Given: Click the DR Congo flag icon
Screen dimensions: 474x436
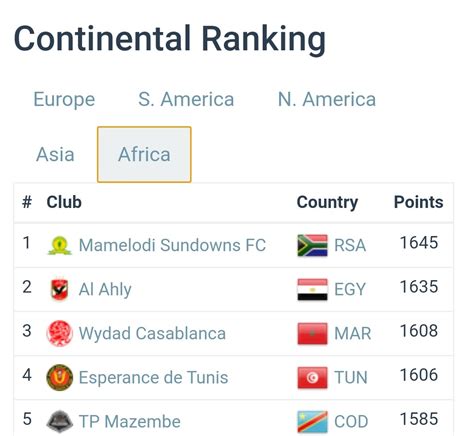Looking at the screenshot, I should point(312,421).
